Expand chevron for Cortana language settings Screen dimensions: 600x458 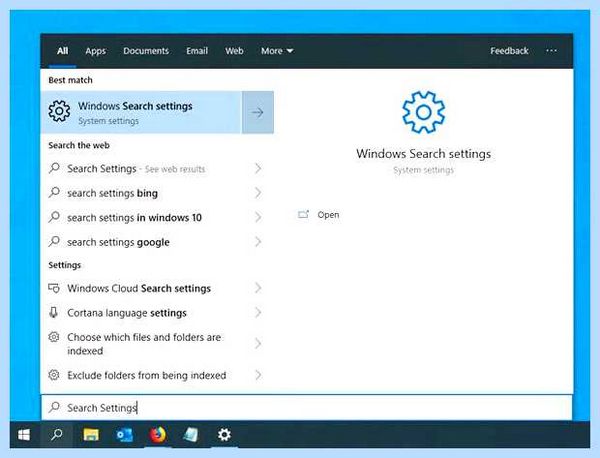tap(258, 313)
